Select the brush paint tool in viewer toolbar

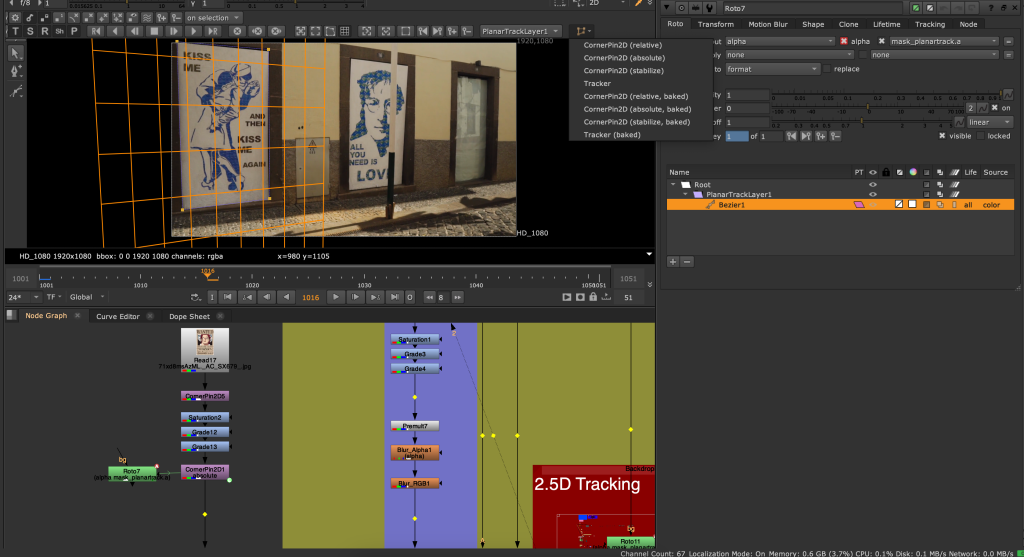tap(16, 91)
